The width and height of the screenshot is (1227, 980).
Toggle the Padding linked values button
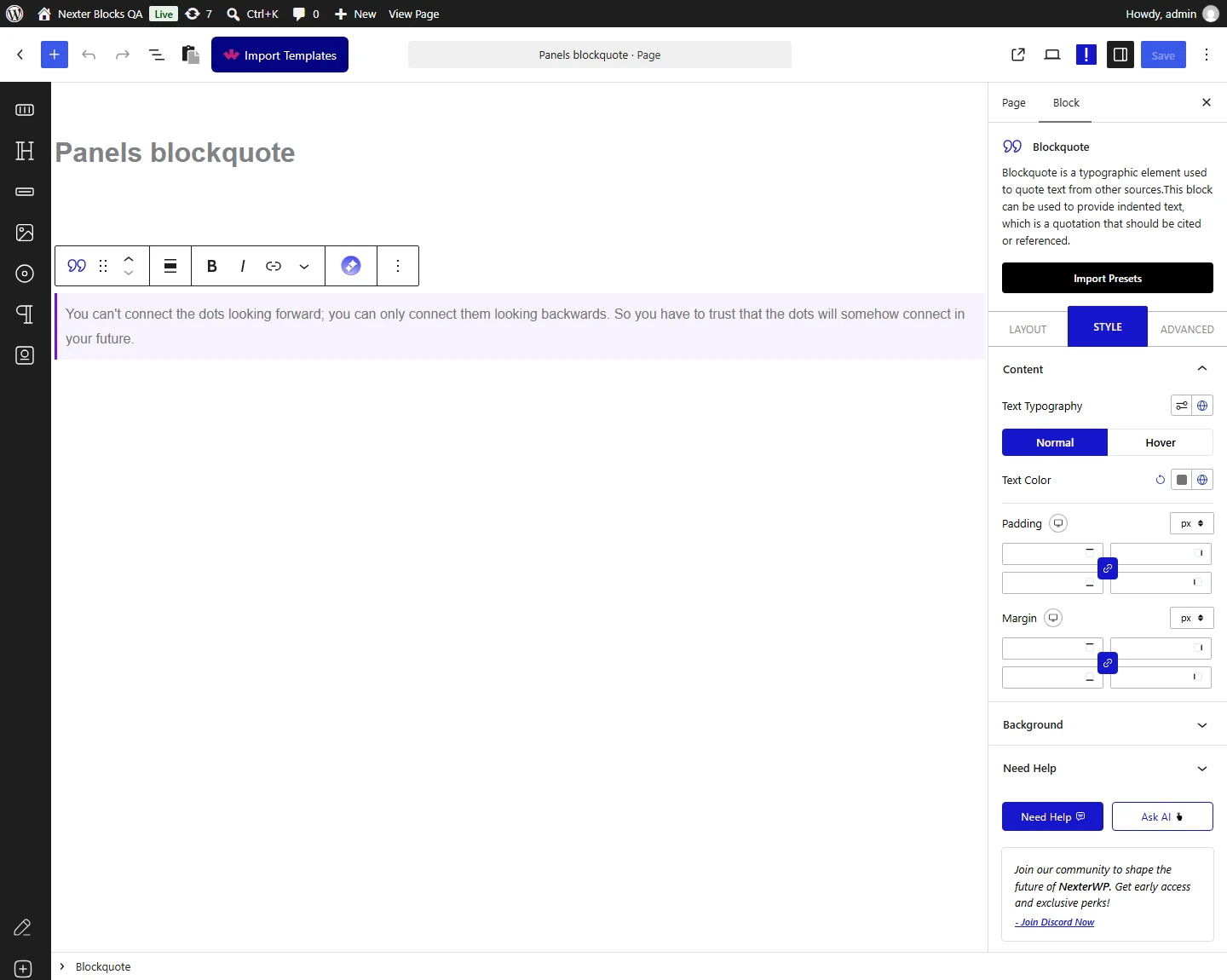(x=1108, y=568)
